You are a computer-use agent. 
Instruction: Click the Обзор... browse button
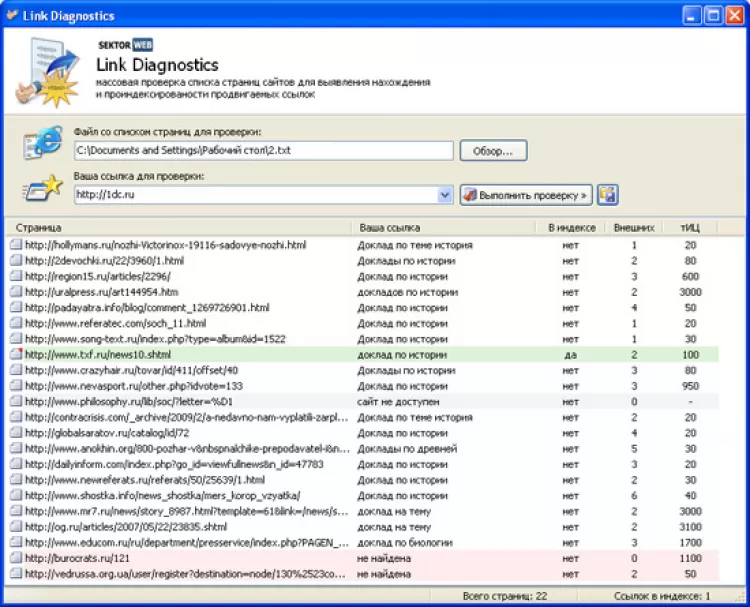pyautogui.click(x=494, y=151)
